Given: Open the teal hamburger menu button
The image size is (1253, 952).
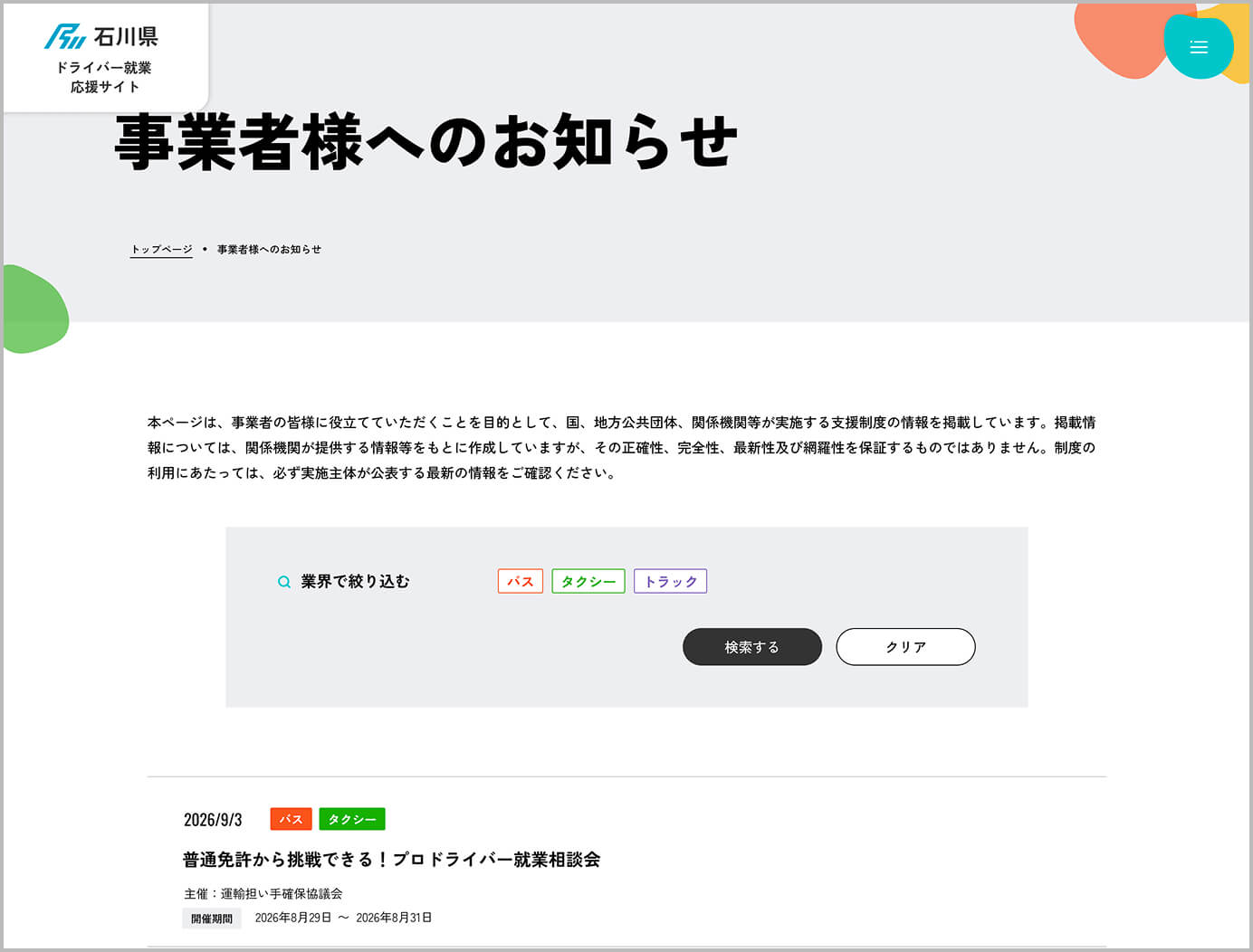Looking at the screenshot, I should pos(1198,47).
